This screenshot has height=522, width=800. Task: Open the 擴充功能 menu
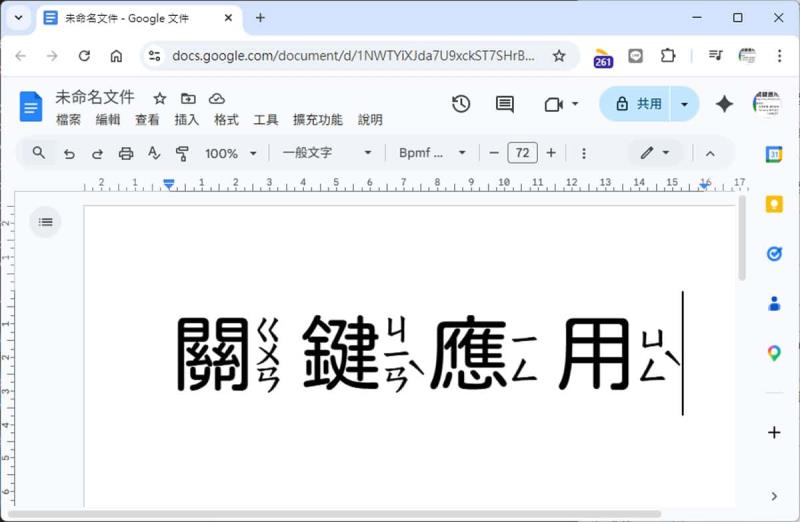pyautogui.click(x=318, y=120)
